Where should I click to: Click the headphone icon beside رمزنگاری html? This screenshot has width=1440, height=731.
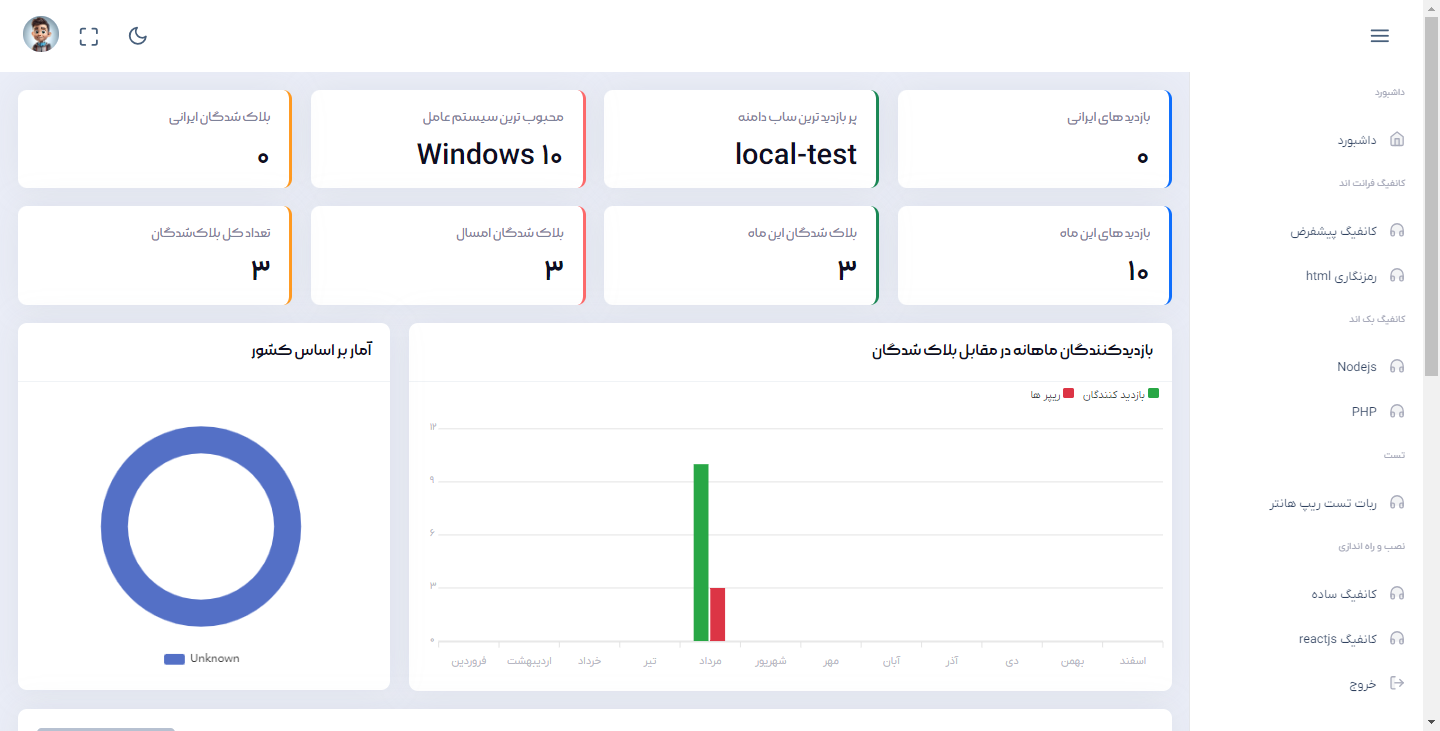(1397, 276)
